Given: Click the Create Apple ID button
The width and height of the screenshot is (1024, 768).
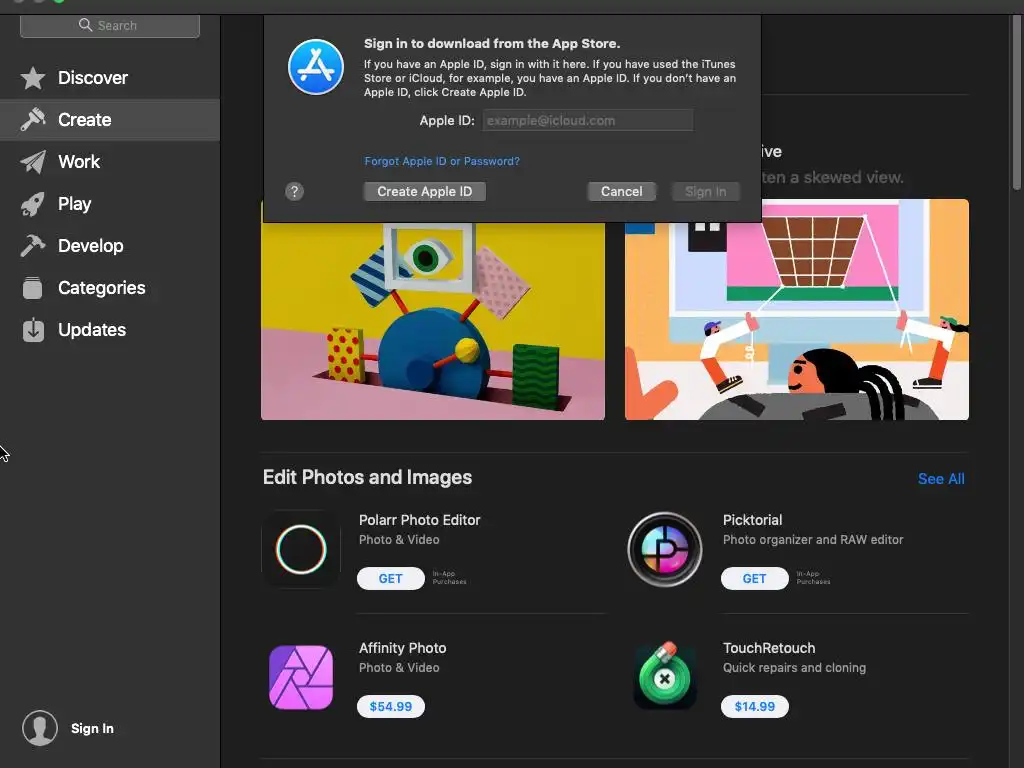Looking at the screenshot, I should (424, 191).
